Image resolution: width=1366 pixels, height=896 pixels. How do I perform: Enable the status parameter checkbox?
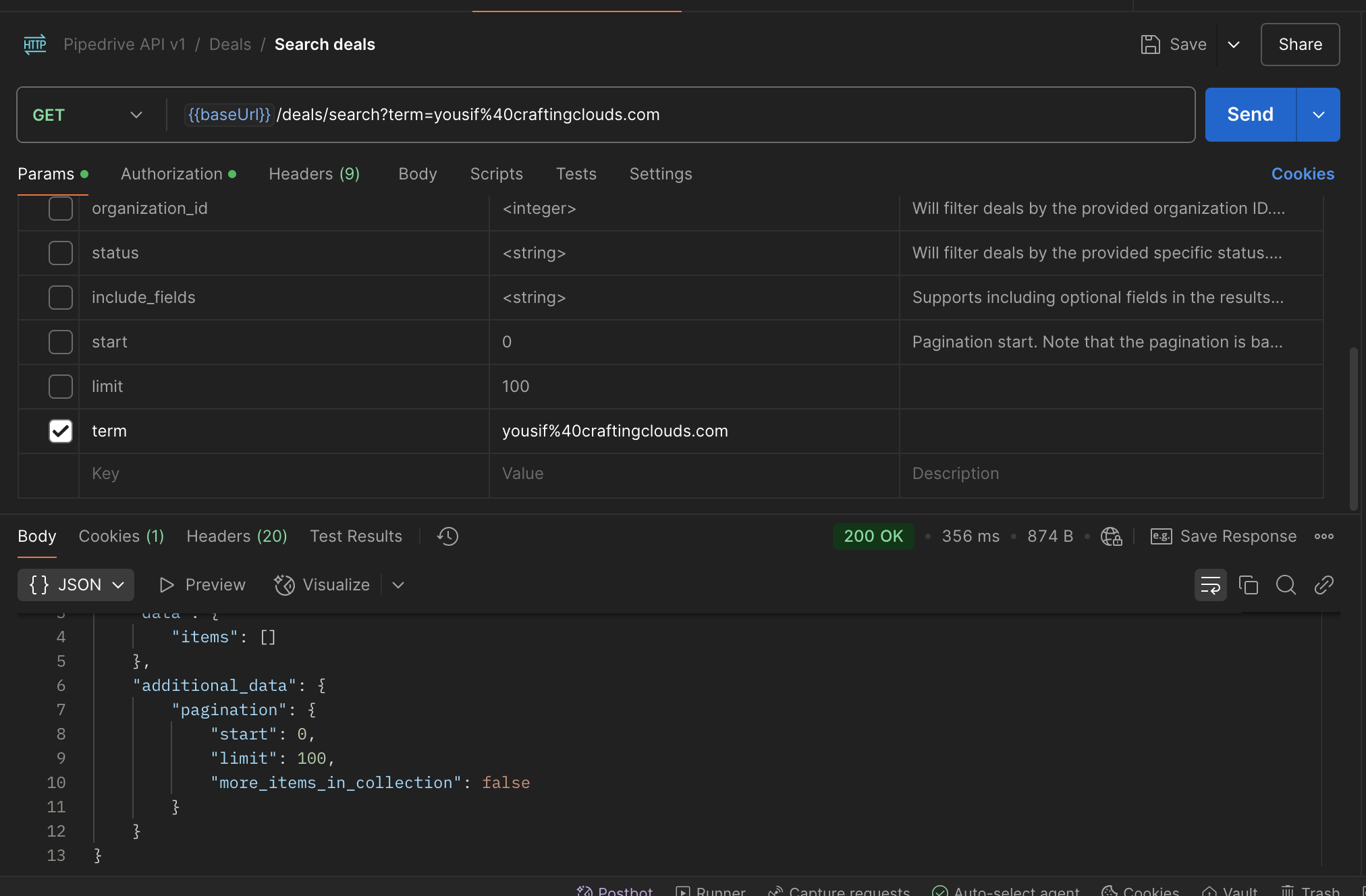click(x=61, y=253)
